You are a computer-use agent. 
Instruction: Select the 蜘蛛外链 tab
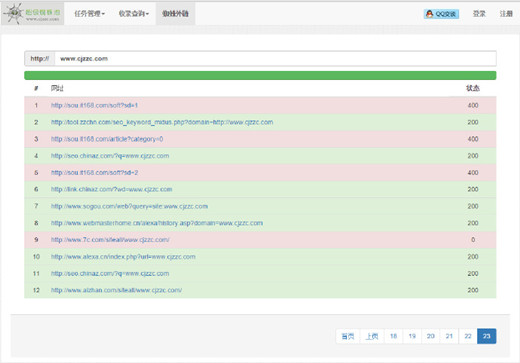point(175,14)
